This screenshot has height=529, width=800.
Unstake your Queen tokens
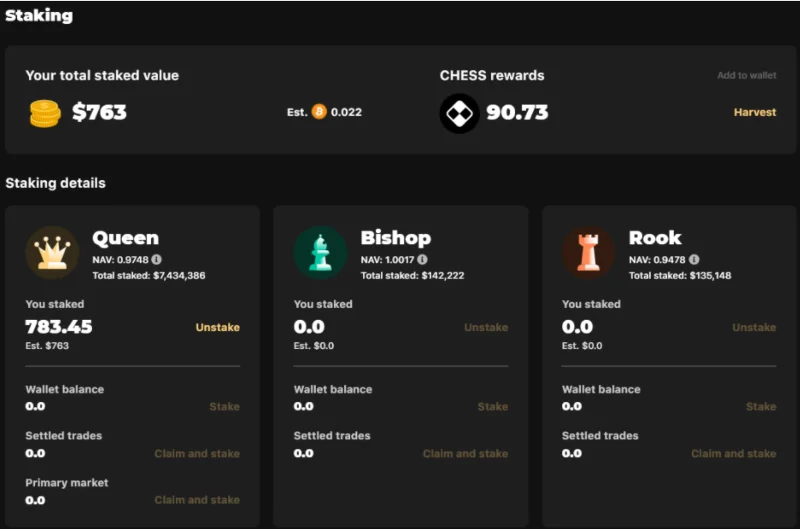click(x=217, y=328)
